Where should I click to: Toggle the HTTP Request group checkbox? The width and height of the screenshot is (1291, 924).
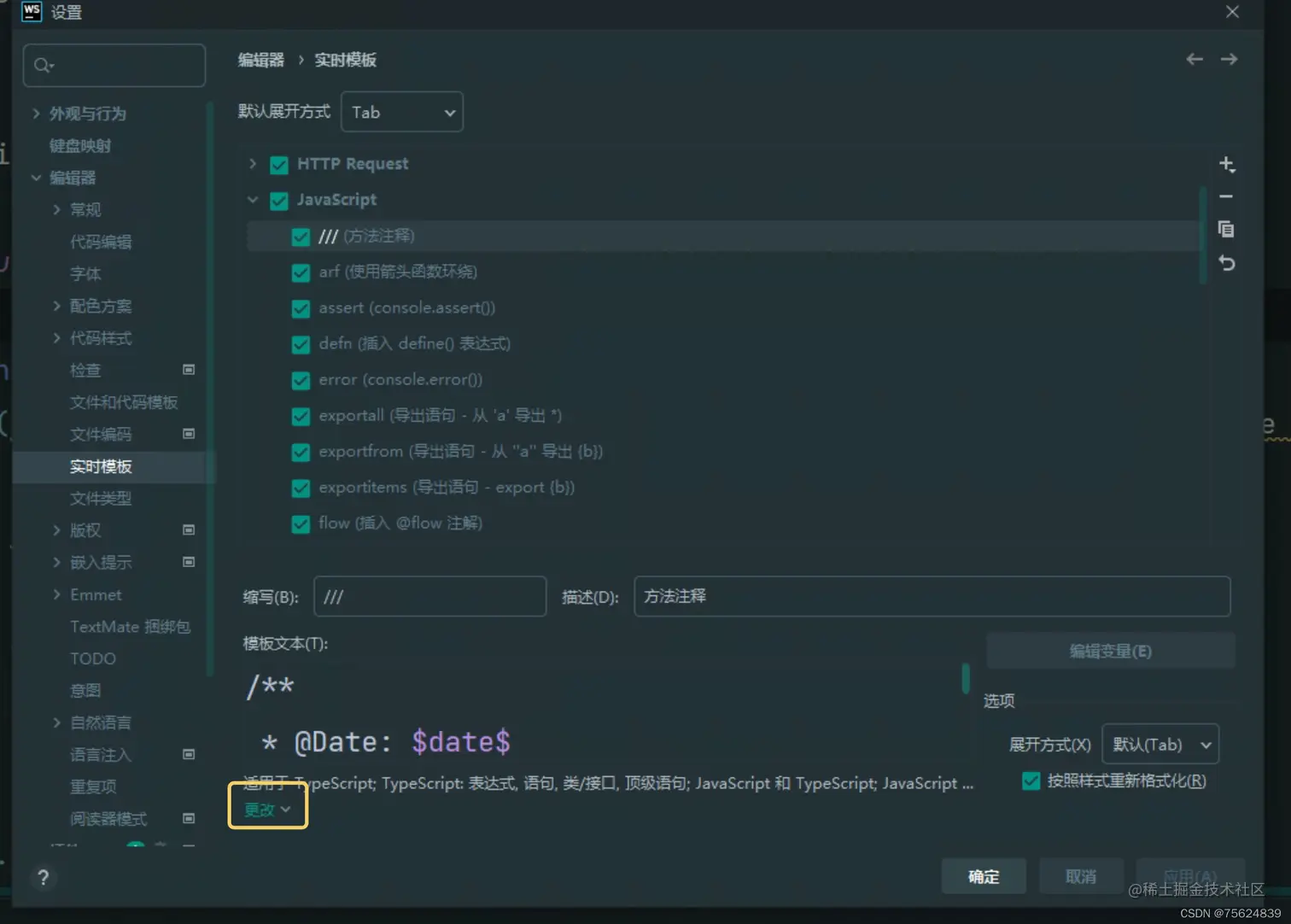[279, 165]
